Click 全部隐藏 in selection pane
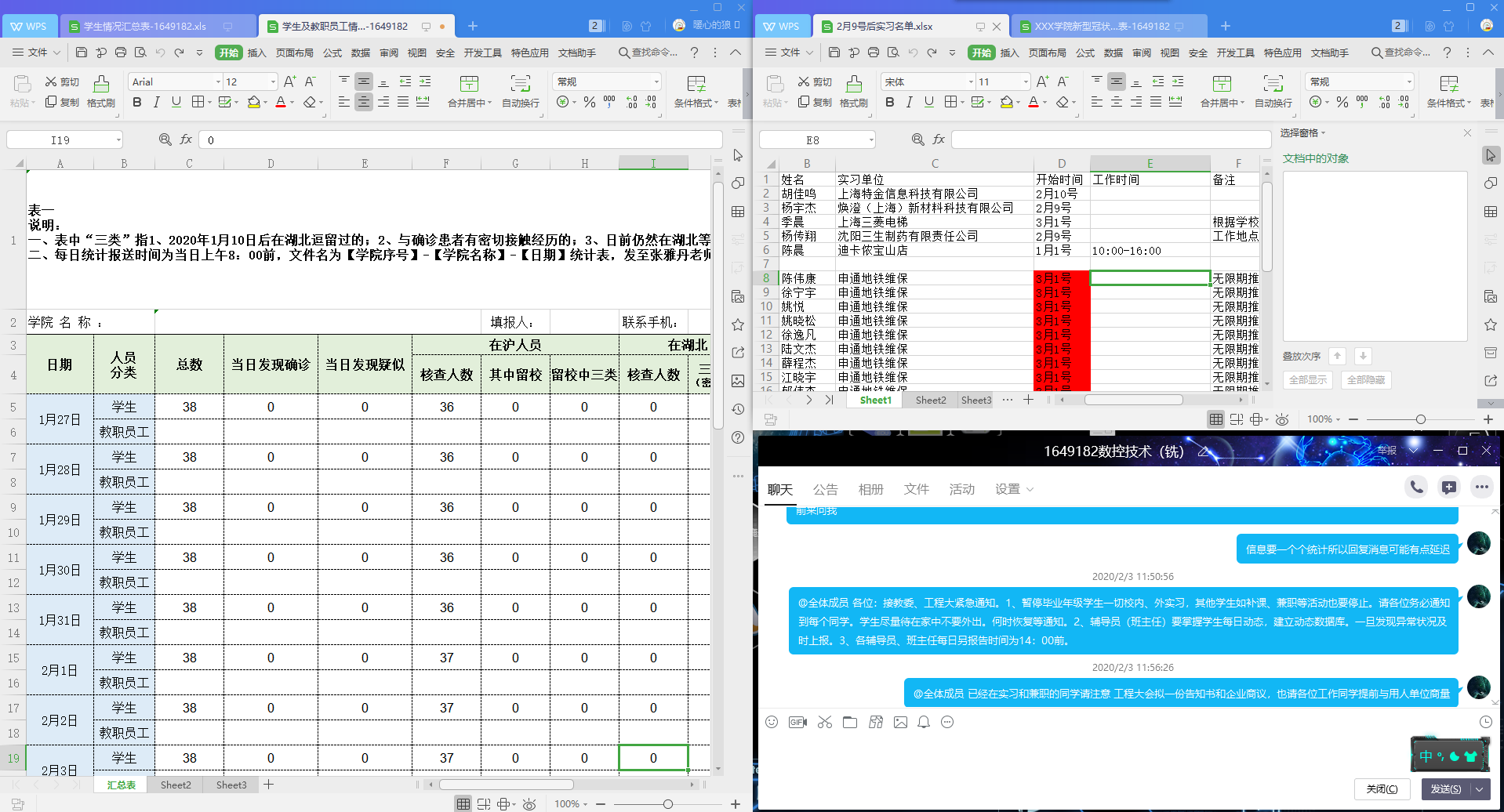Image resolution: width=1504 pixels, height=812 pixels. point(1366,380)
